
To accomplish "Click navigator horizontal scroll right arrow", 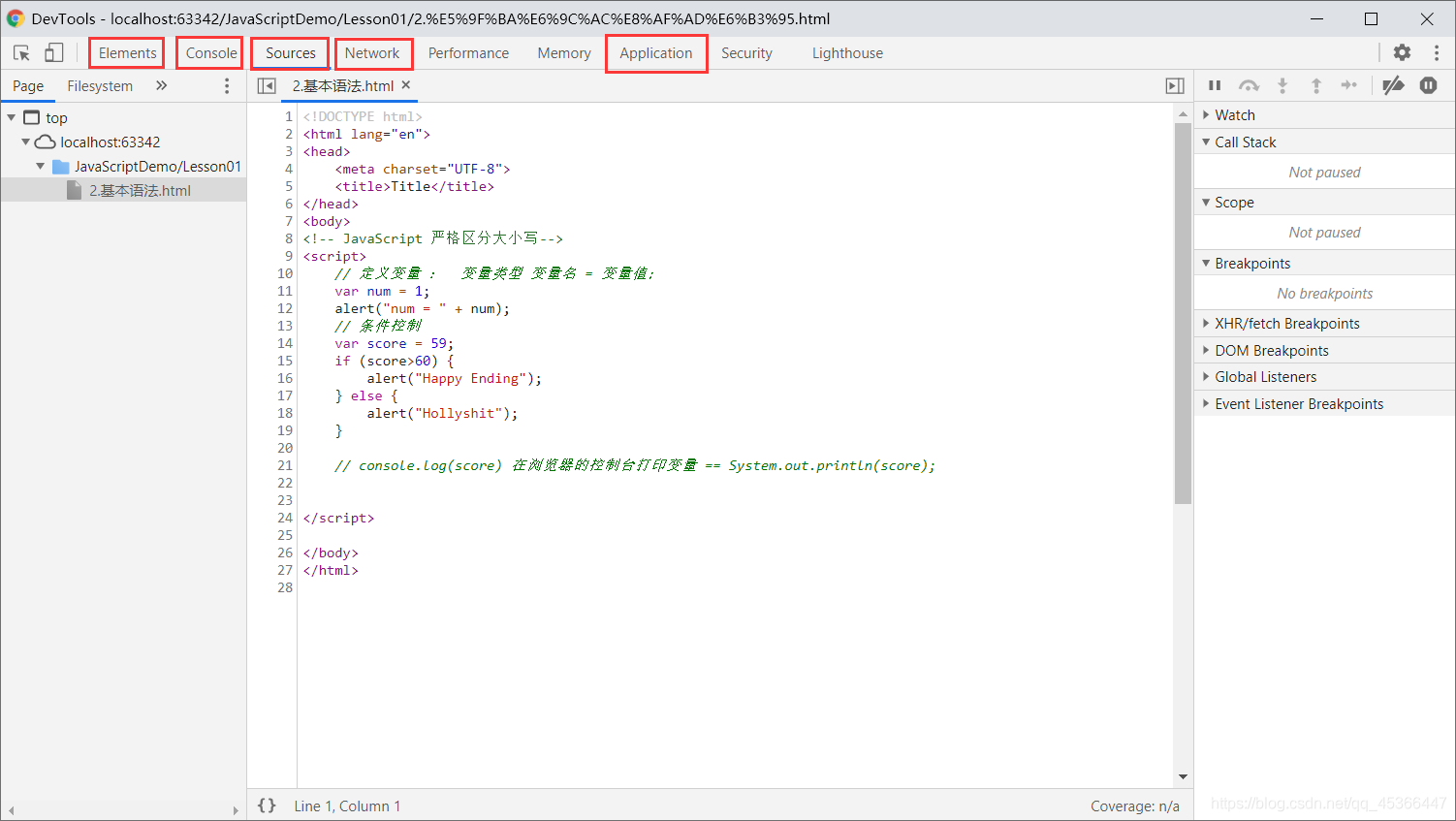I will pos(236,810).
